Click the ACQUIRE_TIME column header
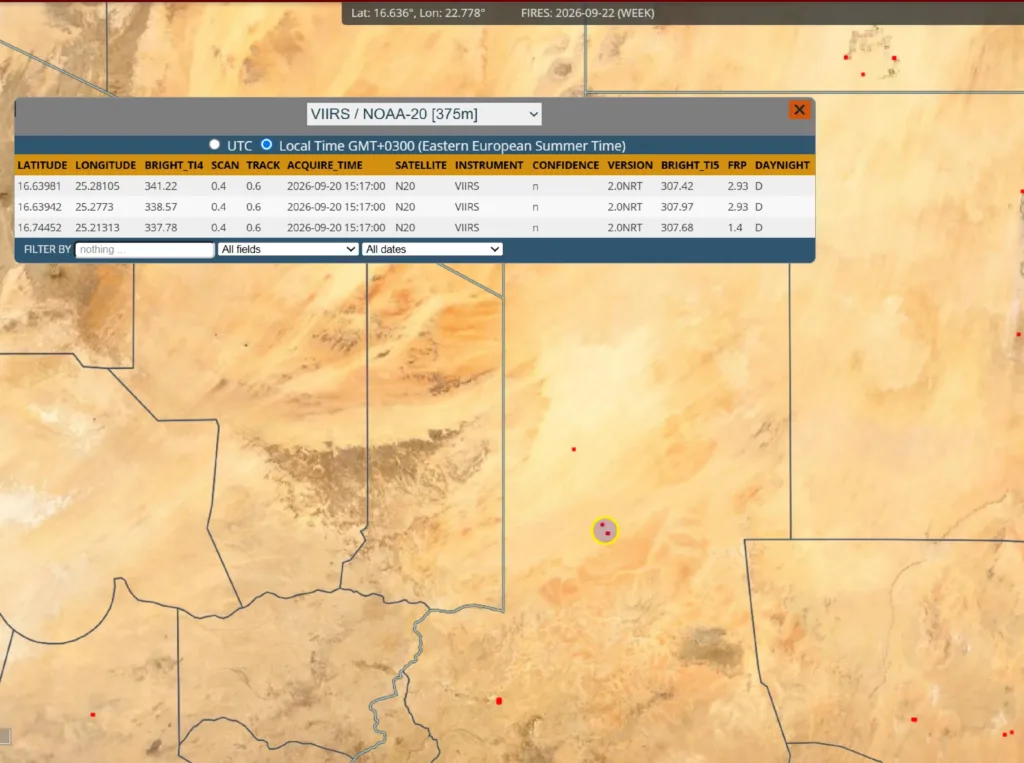Image resolution: width=1024 pixels, height=763 pixels. click(325, 165)
